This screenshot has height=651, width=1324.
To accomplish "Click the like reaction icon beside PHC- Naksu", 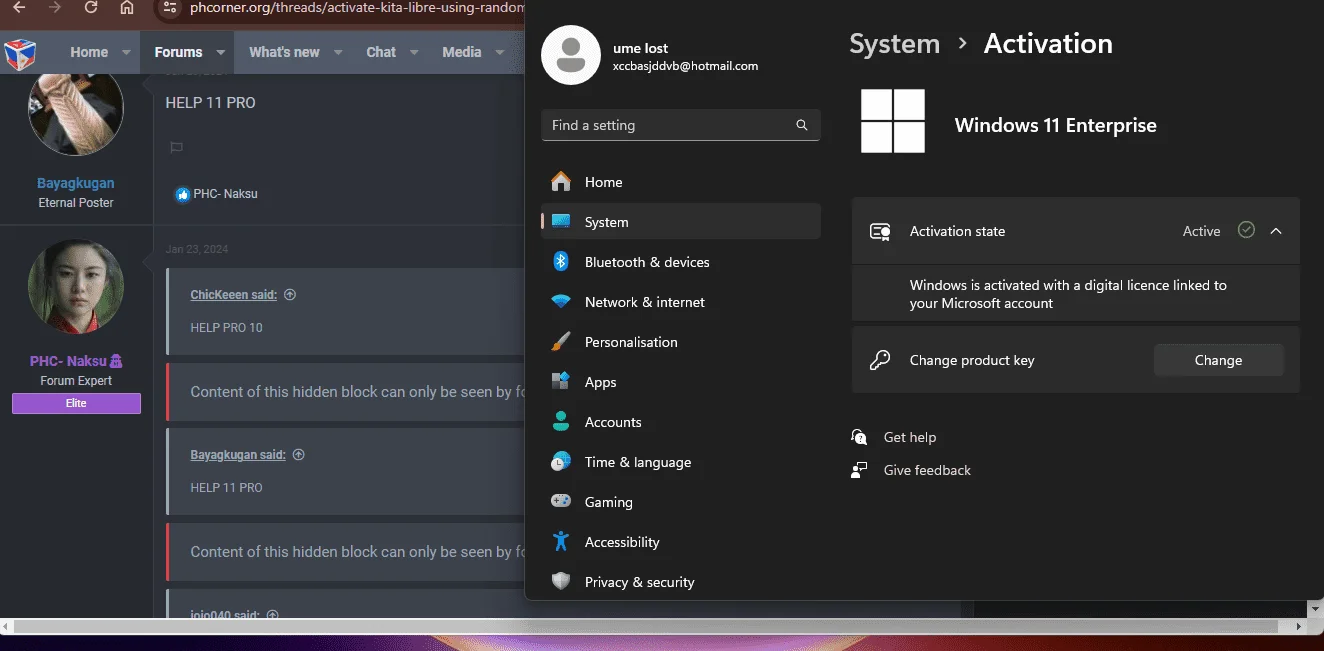I will pos(182,194).
